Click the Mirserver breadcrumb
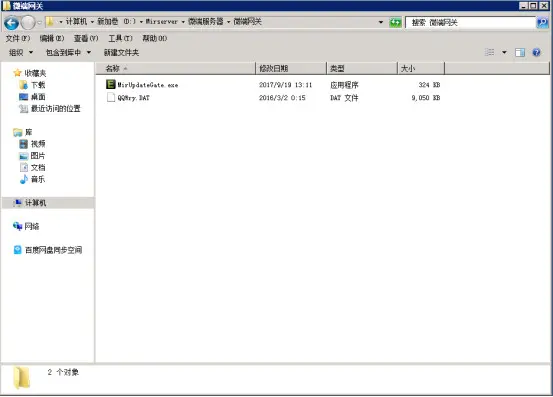553x397 pixels. (162, 22)
